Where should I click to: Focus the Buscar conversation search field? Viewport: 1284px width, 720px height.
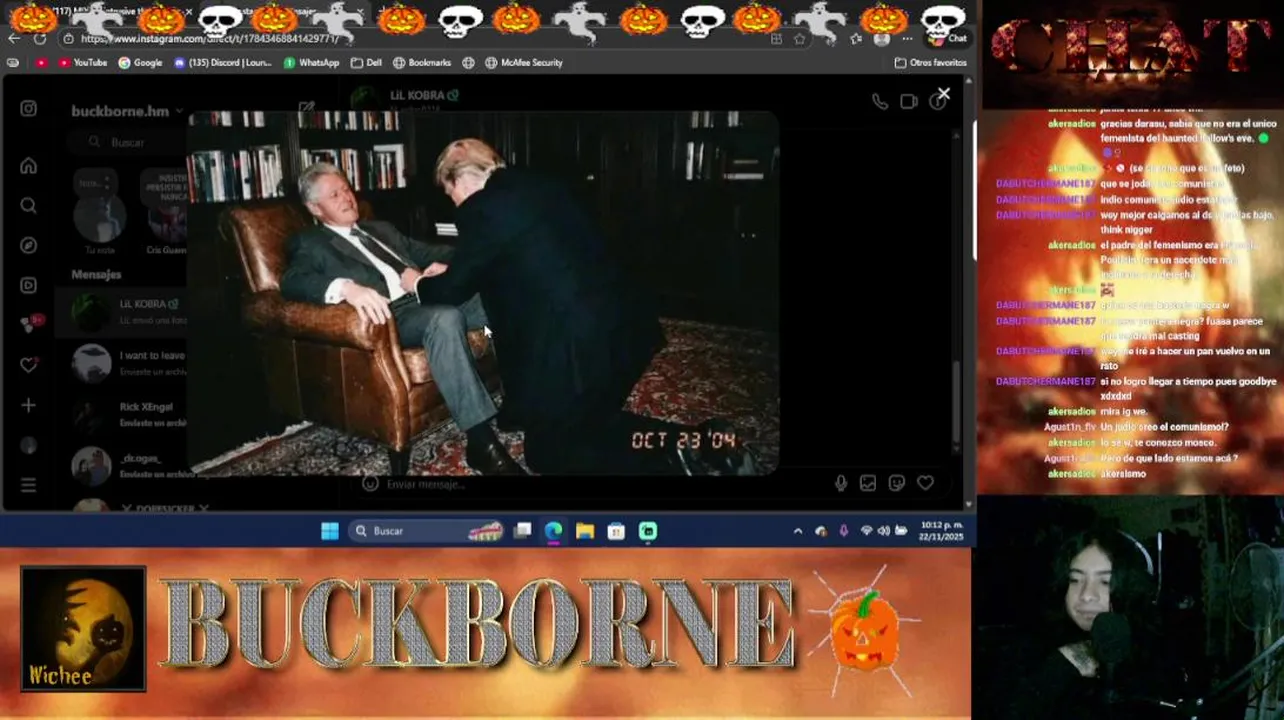point(128,142)
